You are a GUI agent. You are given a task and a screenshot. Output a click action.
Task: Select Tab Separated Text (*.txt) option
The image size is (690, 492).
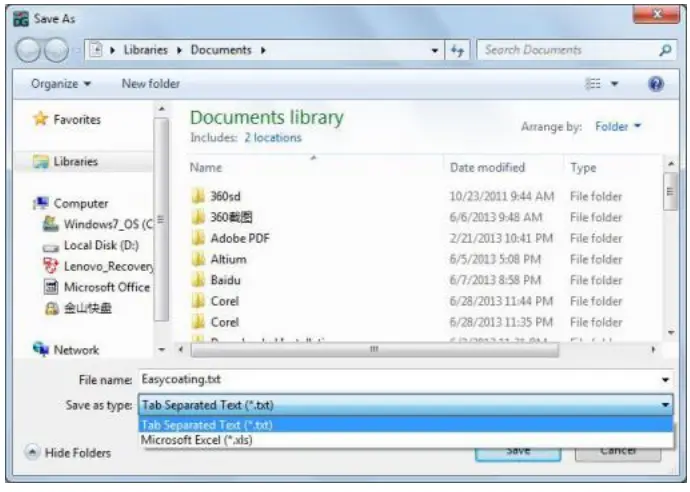(x=406, y=425)
